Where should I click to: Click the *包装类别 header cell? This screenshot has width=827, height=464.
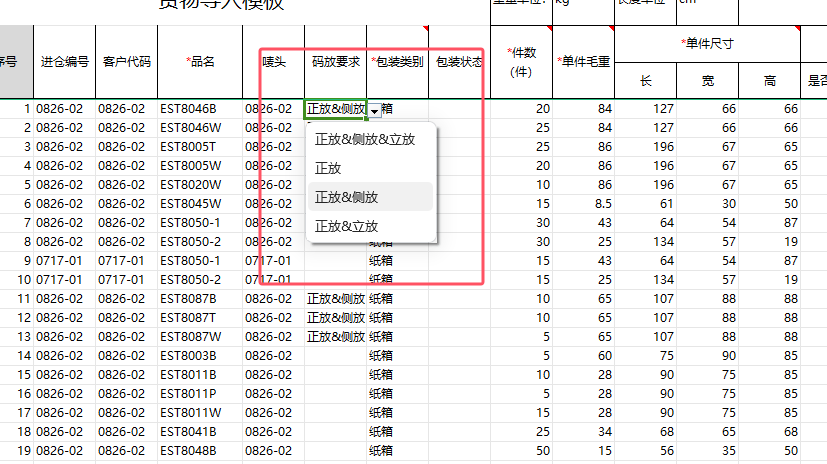point(398,62)
